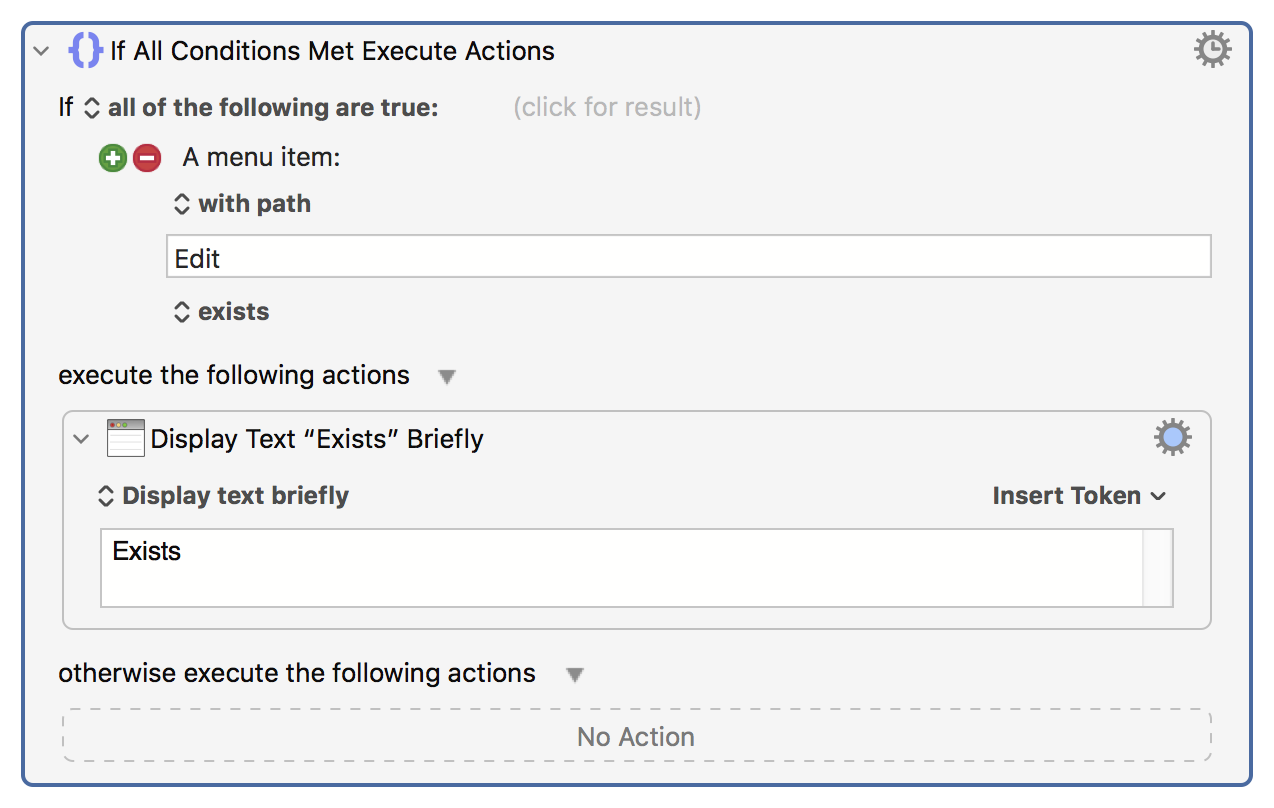Viewport: 1274px width, 808px height.
Task: Open the 'Display text briefly' popup menu
Action: pos(223,496)
